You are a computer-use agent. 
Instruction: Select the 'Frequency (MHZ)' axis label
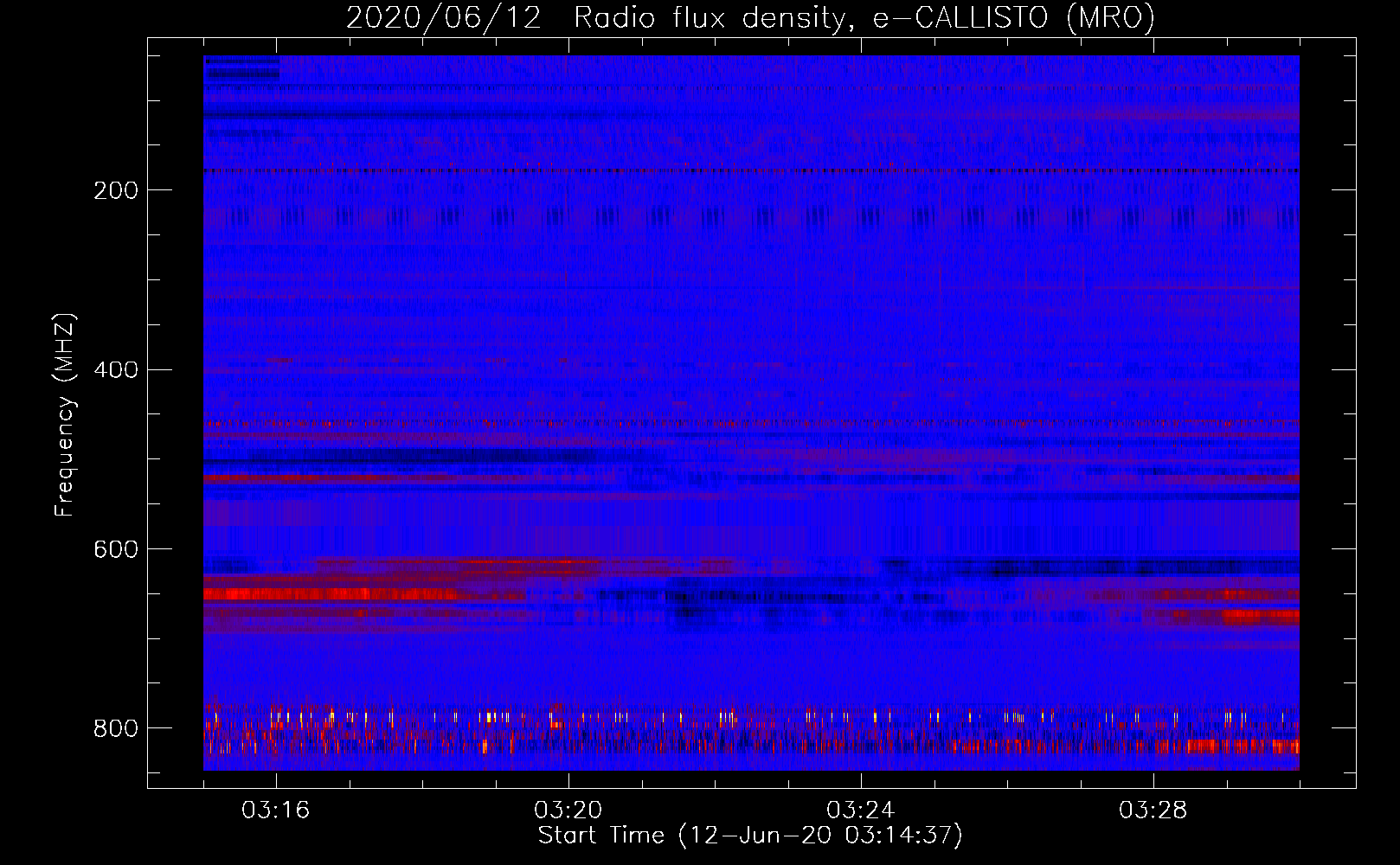[65, 415]
